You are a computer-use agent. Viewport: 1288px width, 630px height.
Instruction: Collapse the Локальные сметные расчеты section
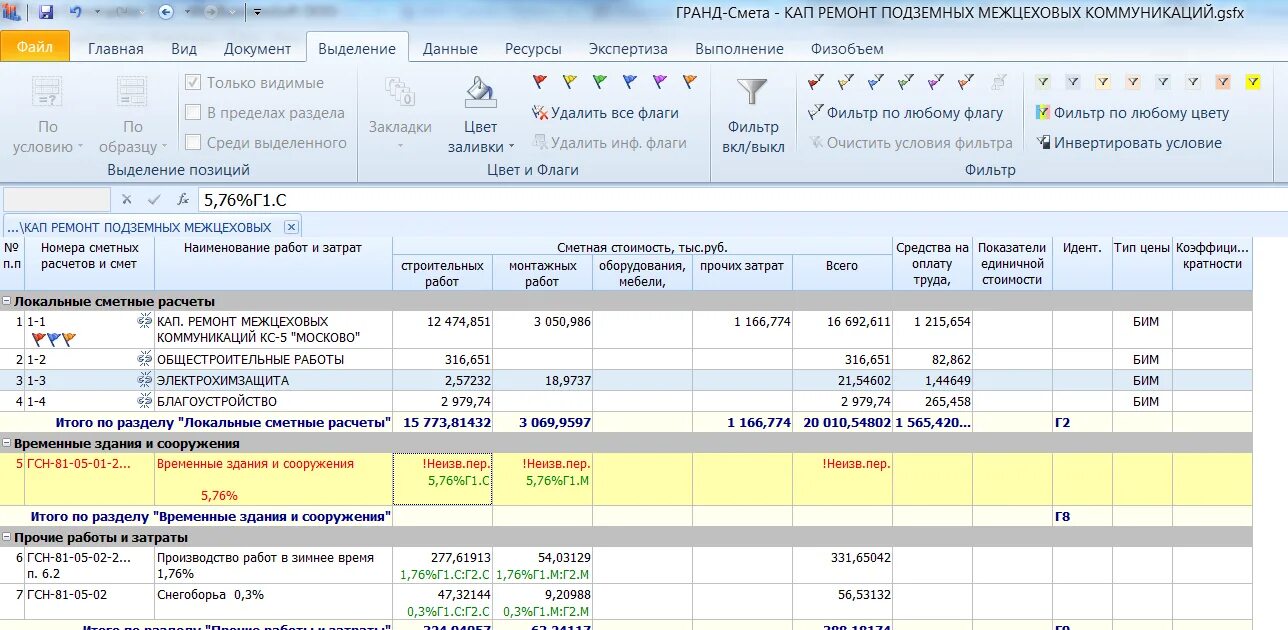click(x=6, y=301)
